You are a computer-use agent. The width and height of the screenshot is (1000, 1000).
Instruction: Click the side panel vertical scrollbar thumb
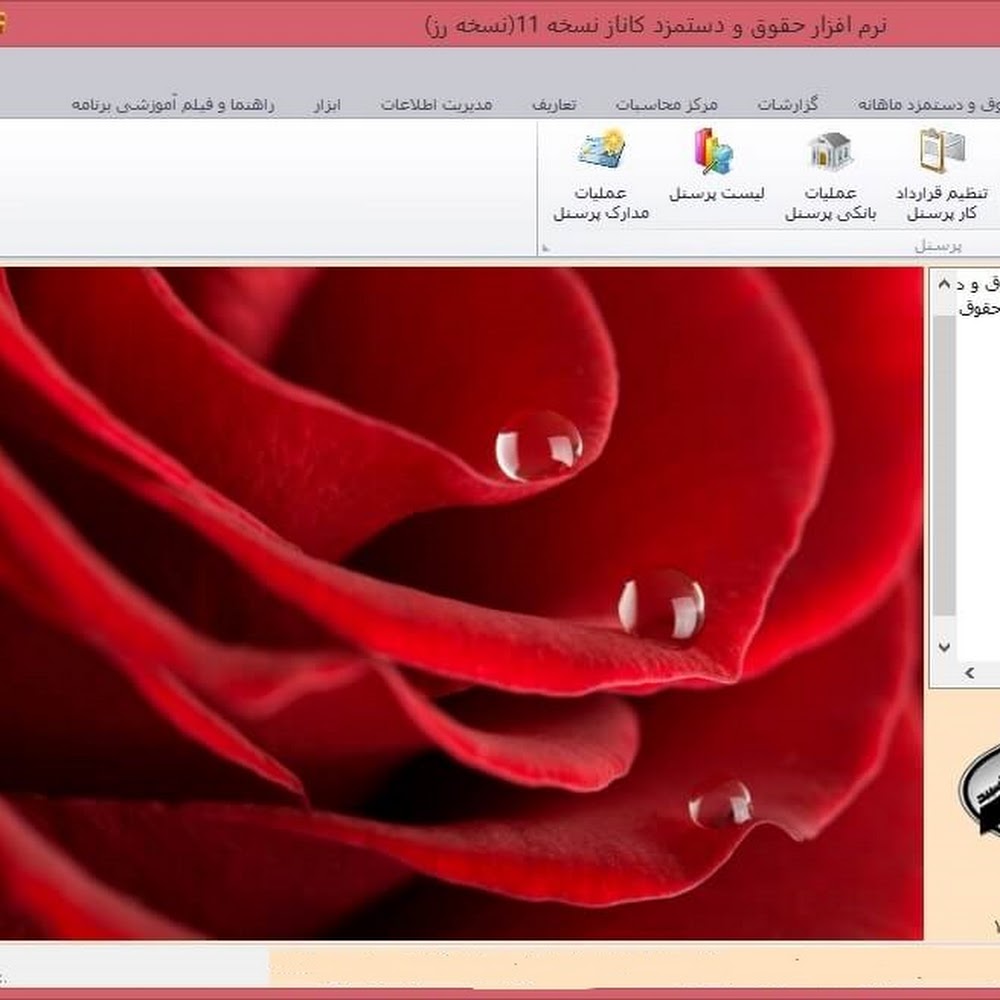(945, 465)
